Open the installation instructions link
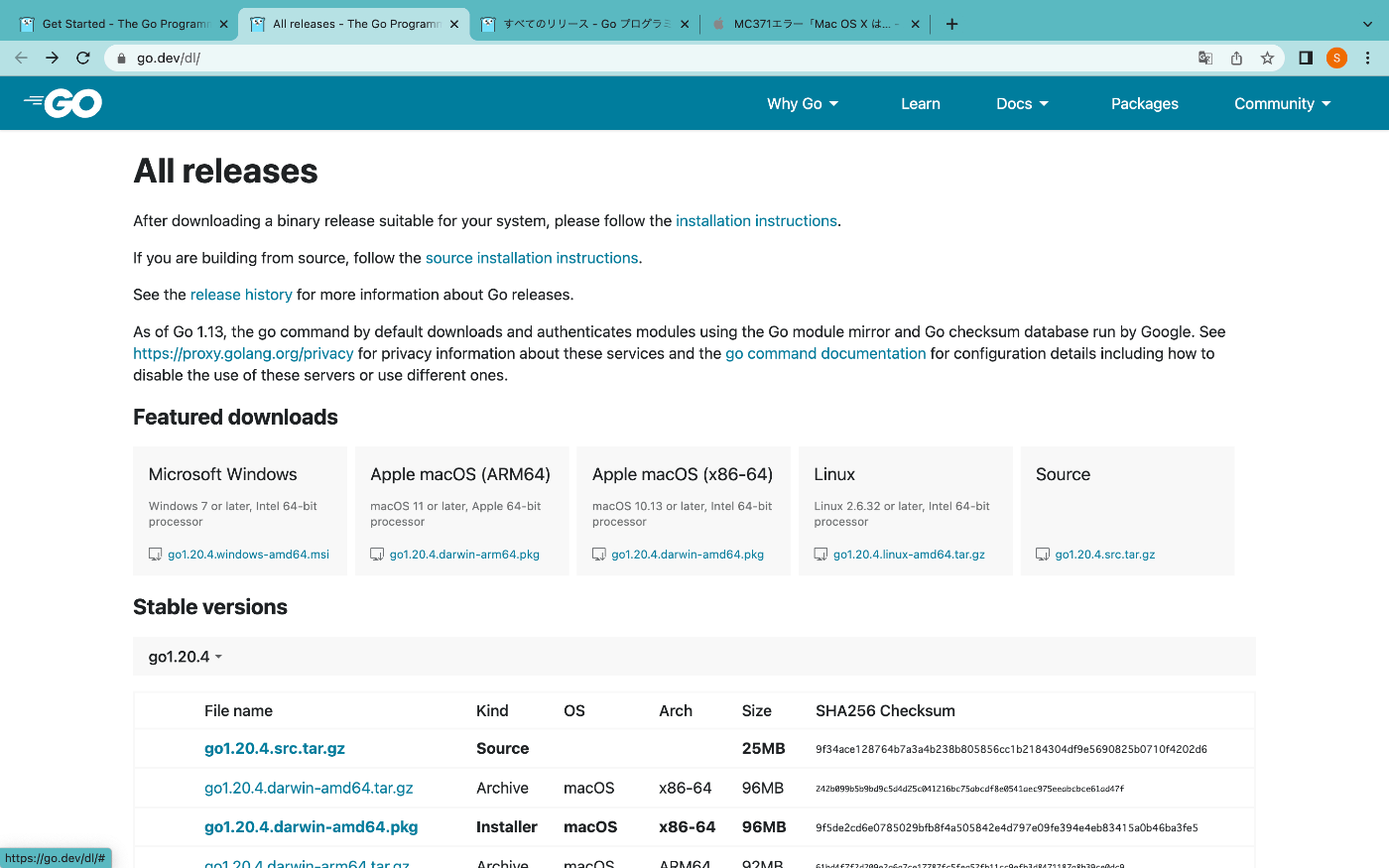This screenshot has width=1389, height=868. coord(756,221)
